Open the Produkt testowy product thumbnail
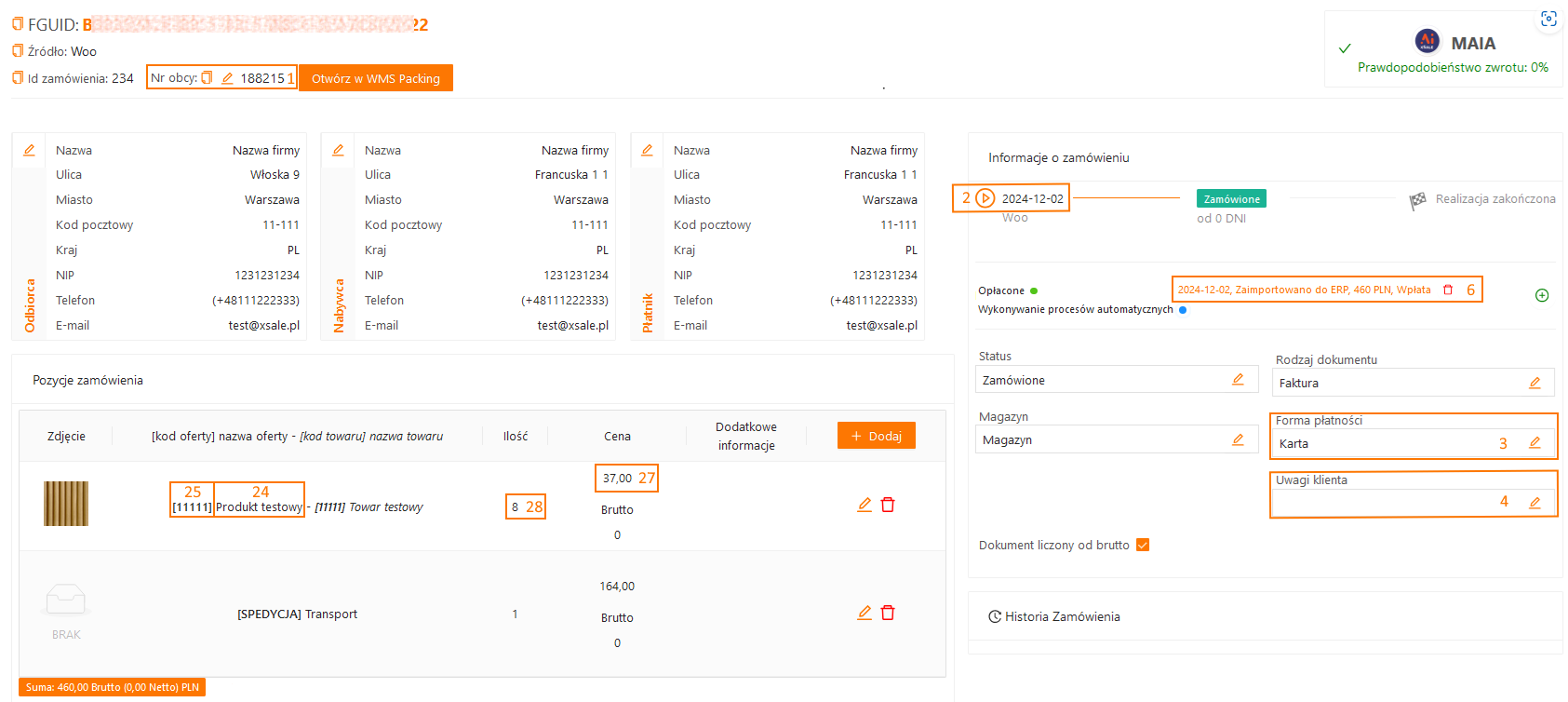 coord(66,504)
